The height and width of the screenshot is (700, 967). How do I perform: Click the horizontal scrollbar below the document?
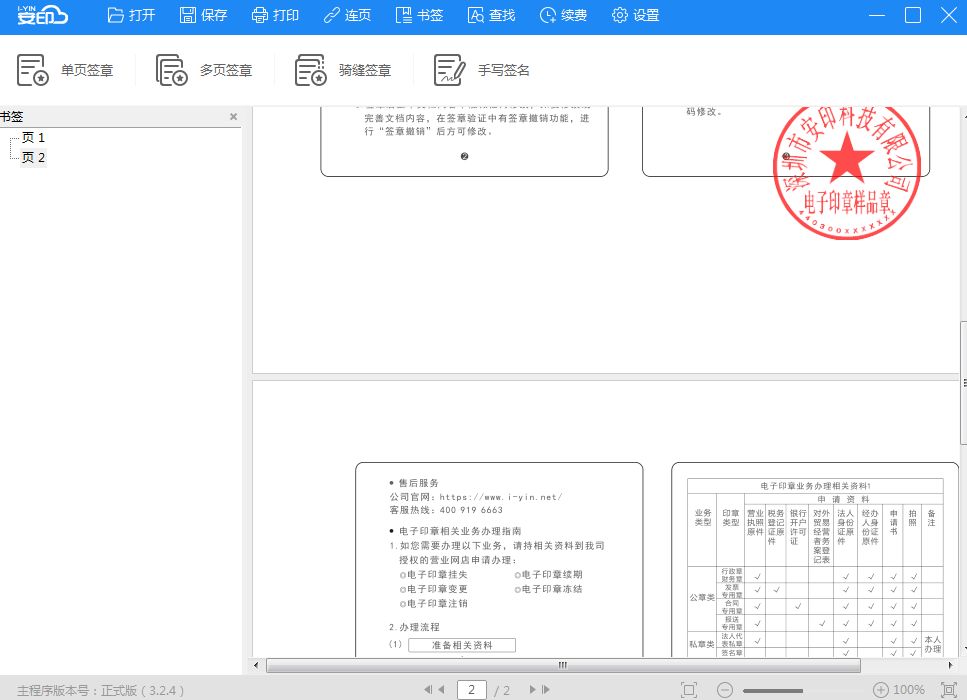[561, 665]
